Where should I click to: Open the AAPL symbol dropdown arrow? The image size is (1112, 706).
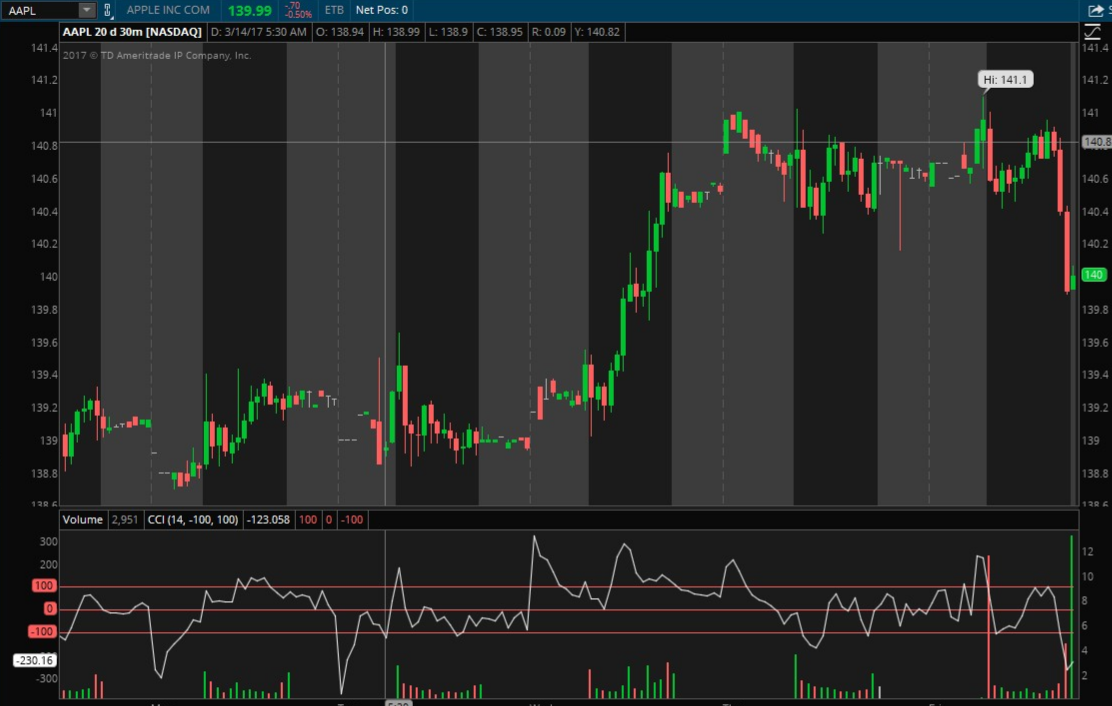click(86, 10)
